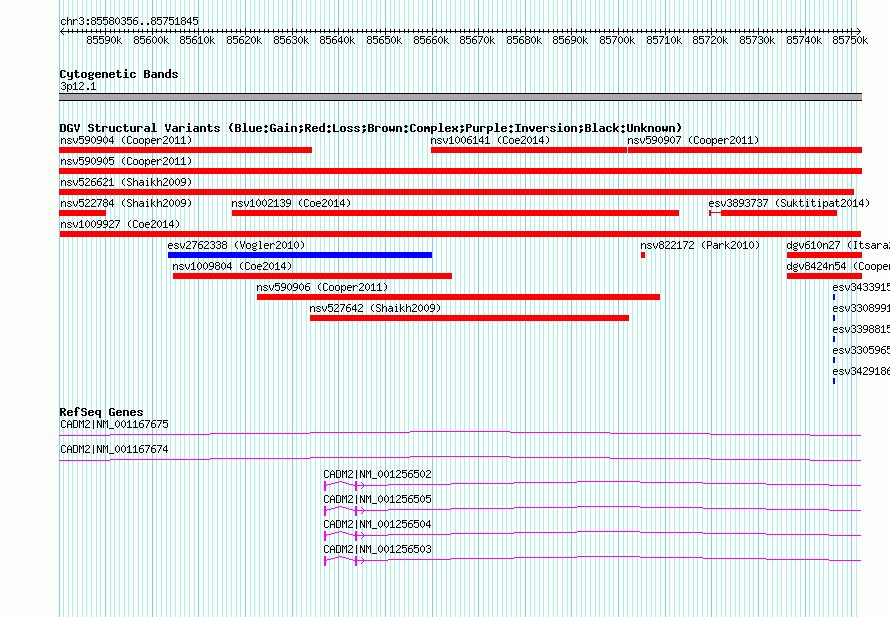Click the CADM2|NM_001256504 transcript label
The image size is (890, 617).
[x=377, y=524]
